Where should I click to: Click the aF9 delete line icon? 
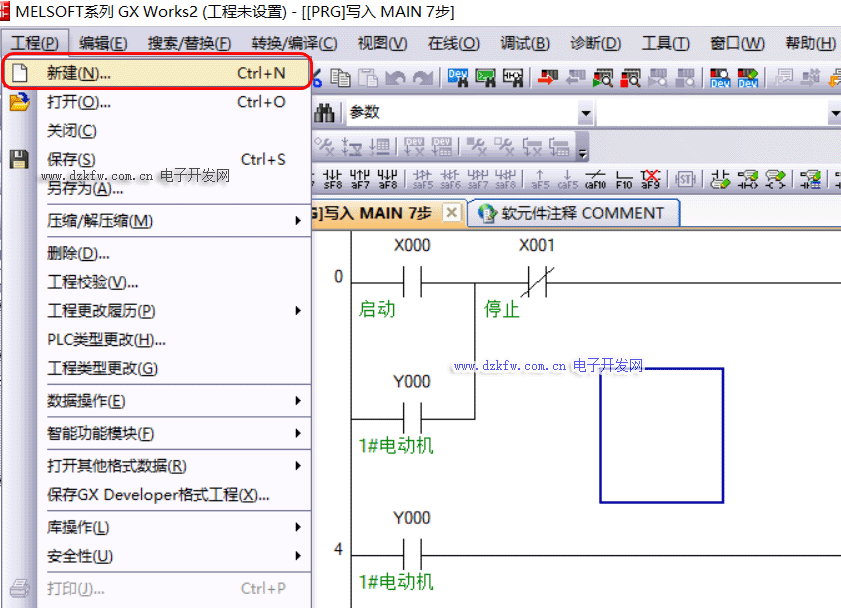coord(651,179)
